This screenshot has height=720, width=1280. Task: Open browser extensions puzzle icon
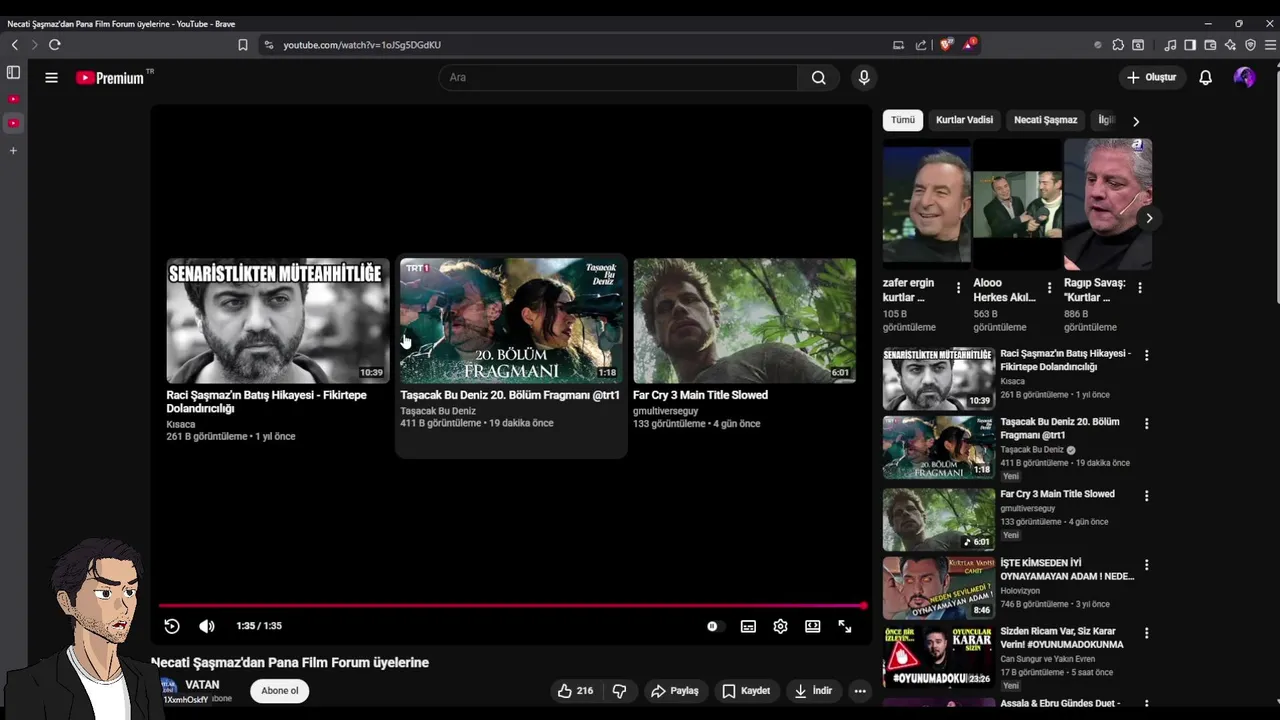point(1118,45)
